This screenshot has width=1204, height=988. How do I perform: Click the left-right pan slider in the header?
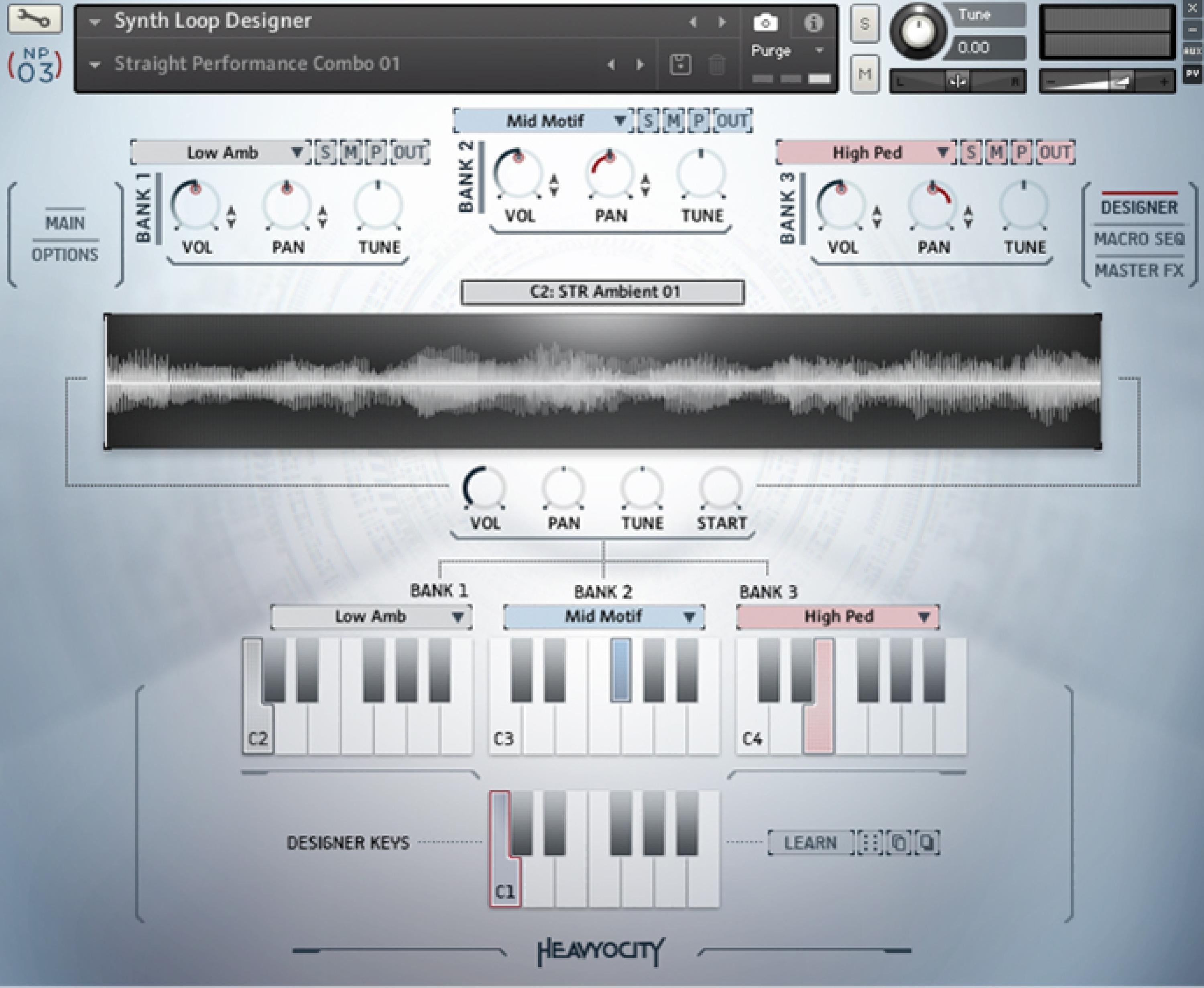(958, 81)
